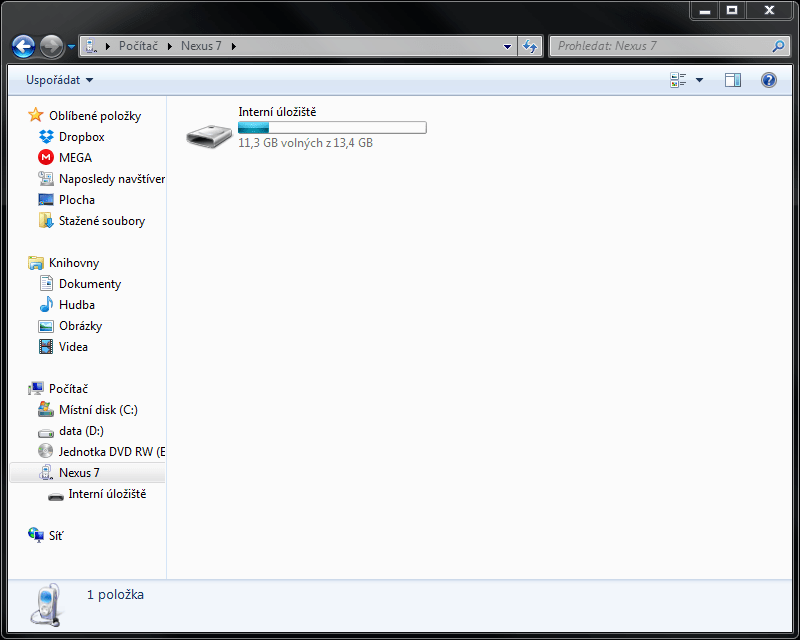Open Místní disk (C:)

(98, 410)
